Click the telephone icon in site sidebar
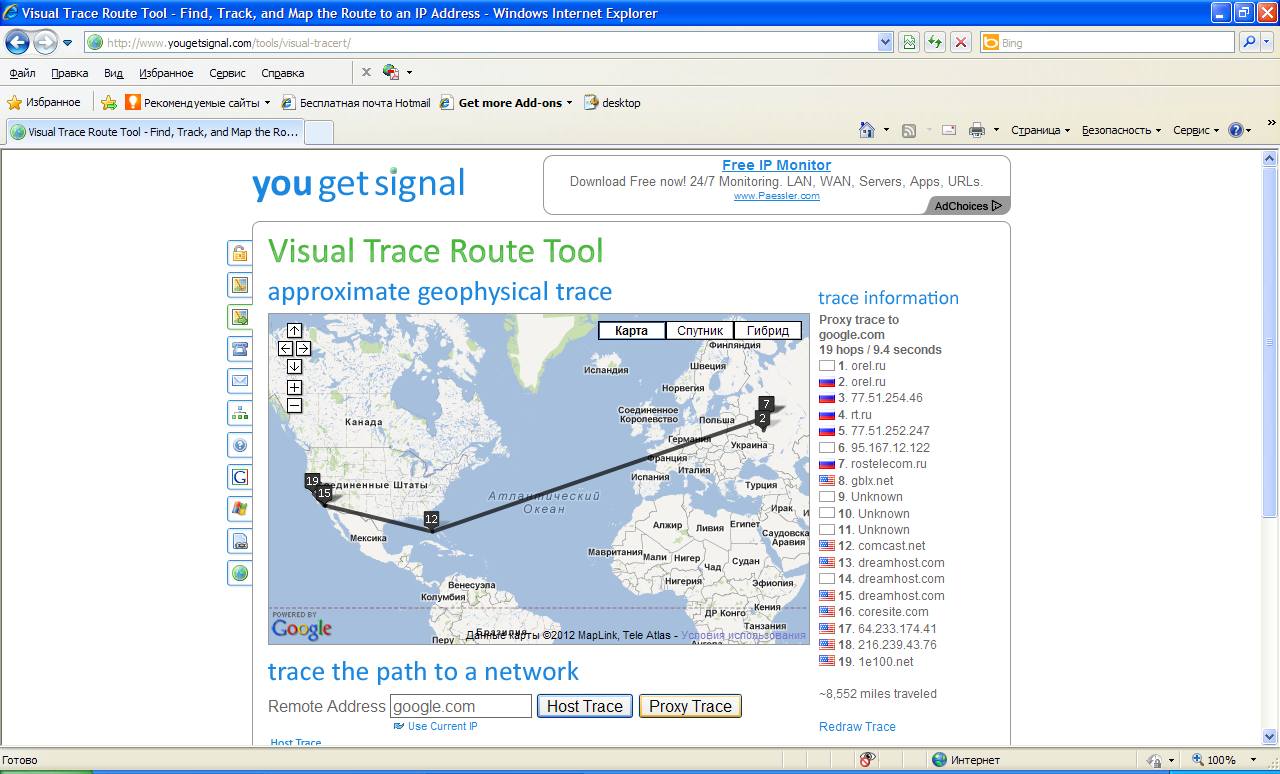1280x774 pixels. pyautogui.click(x=240, y=349)
